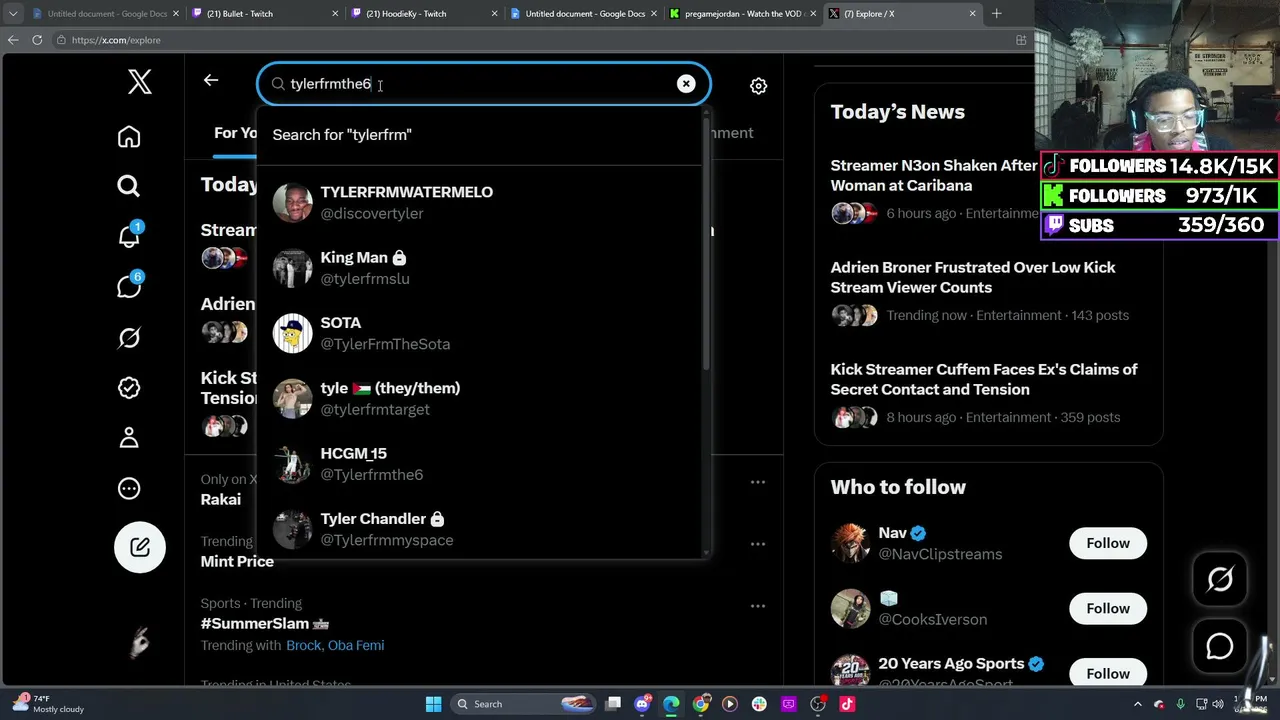Choose the King Man @tylerfrmslu suggestion

(480, 268)
